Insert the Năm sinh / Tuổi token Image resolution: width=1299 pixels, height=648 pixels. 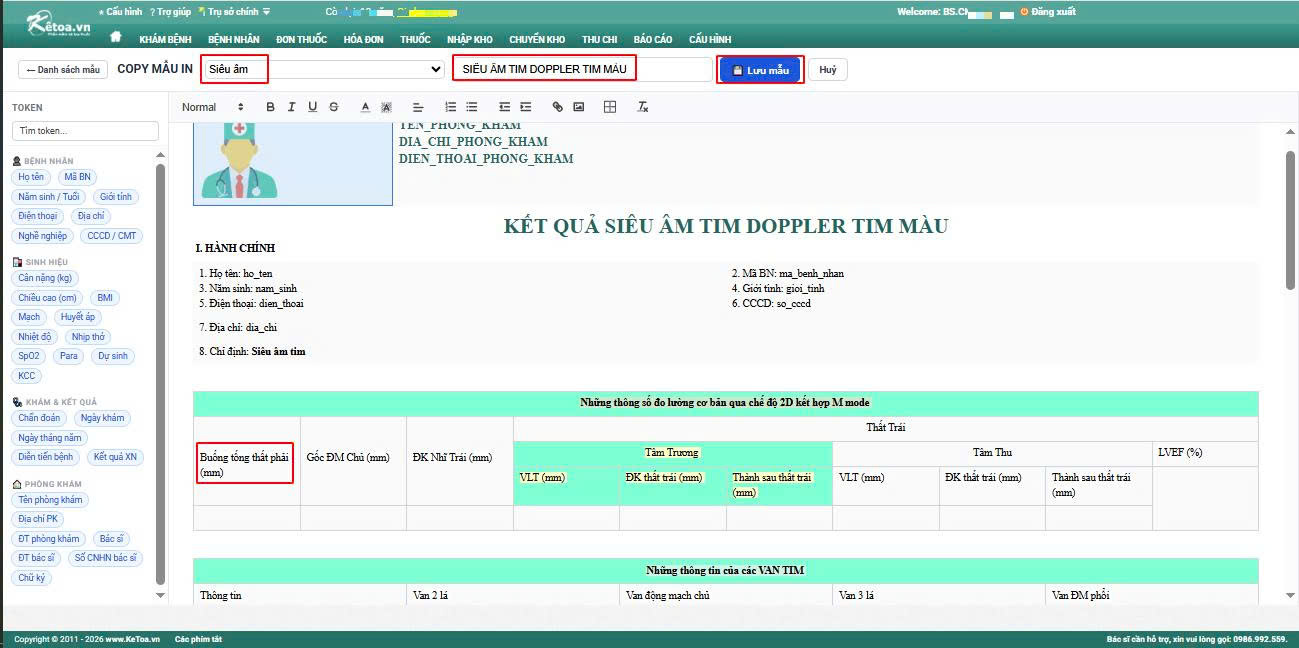(49, 197)
